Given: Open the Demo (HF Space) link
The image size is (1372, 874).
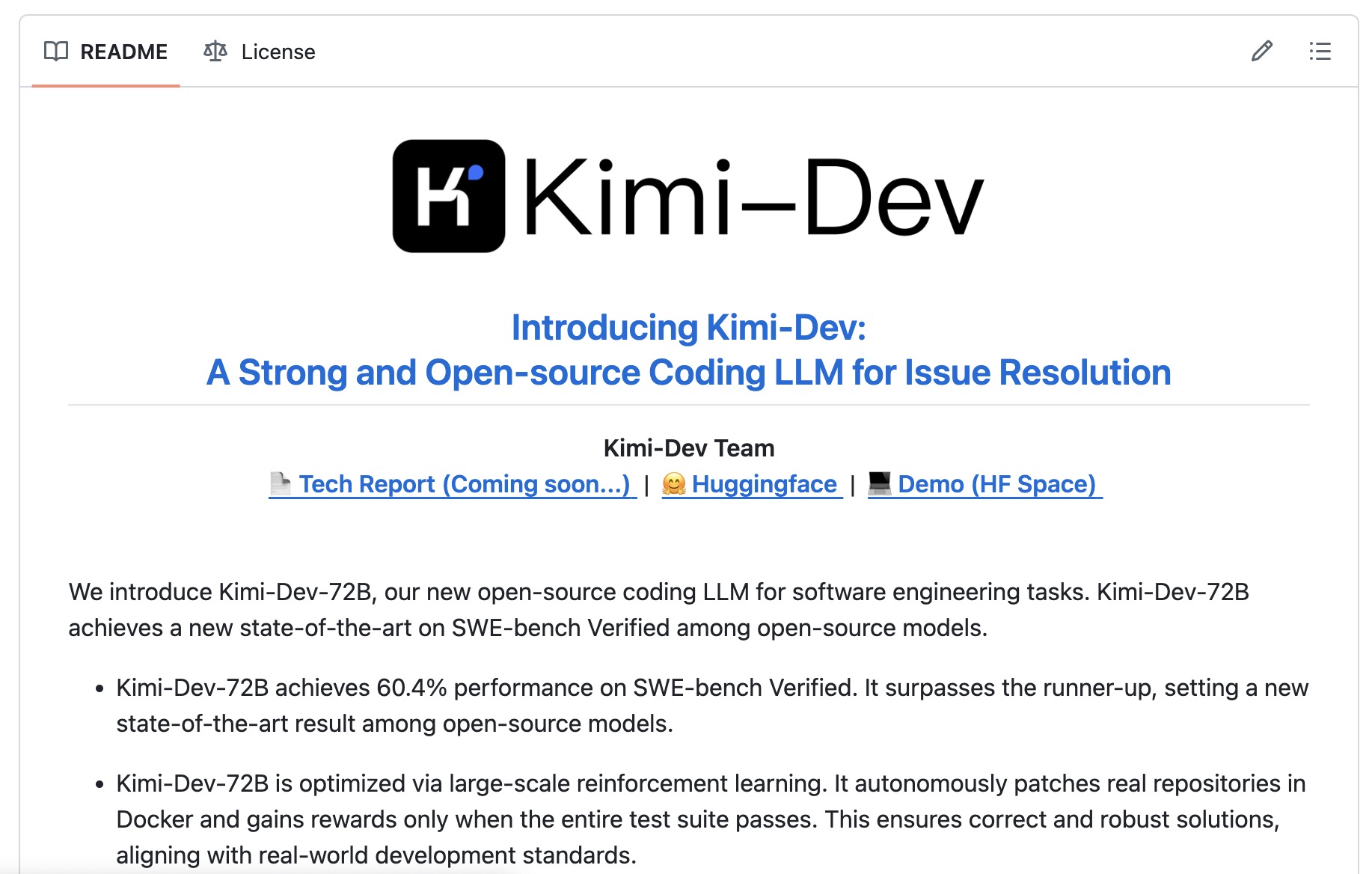Looking at the screenshot, I should coord(984,484).
